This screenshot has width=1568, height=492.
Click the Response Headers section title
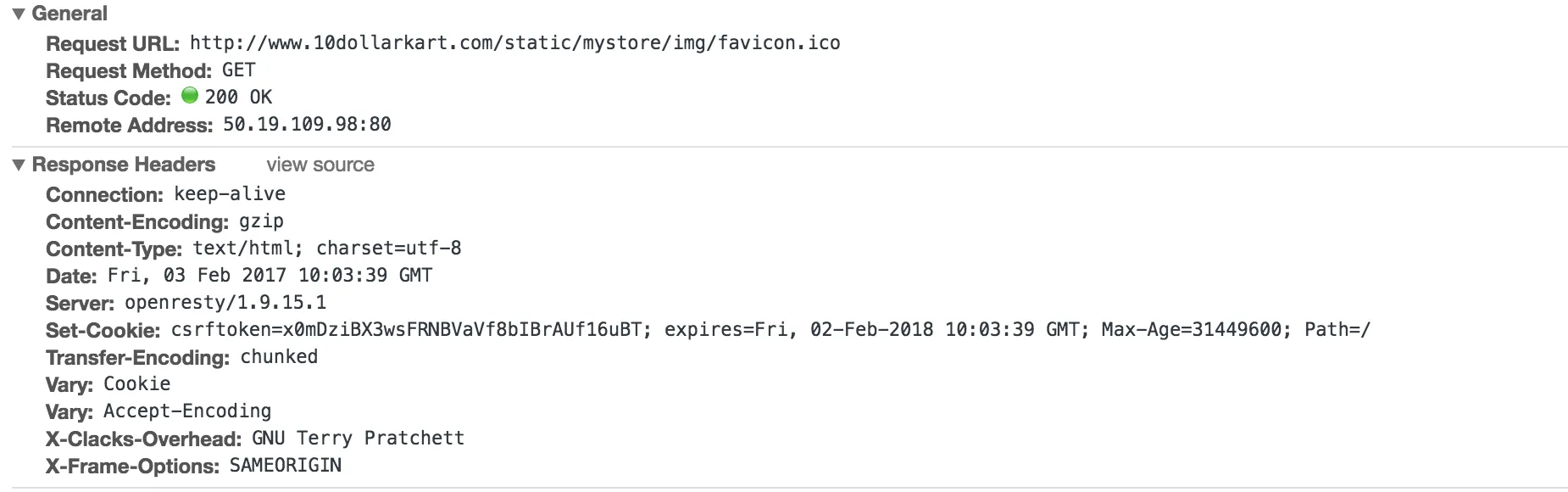[x=124, y=165]
